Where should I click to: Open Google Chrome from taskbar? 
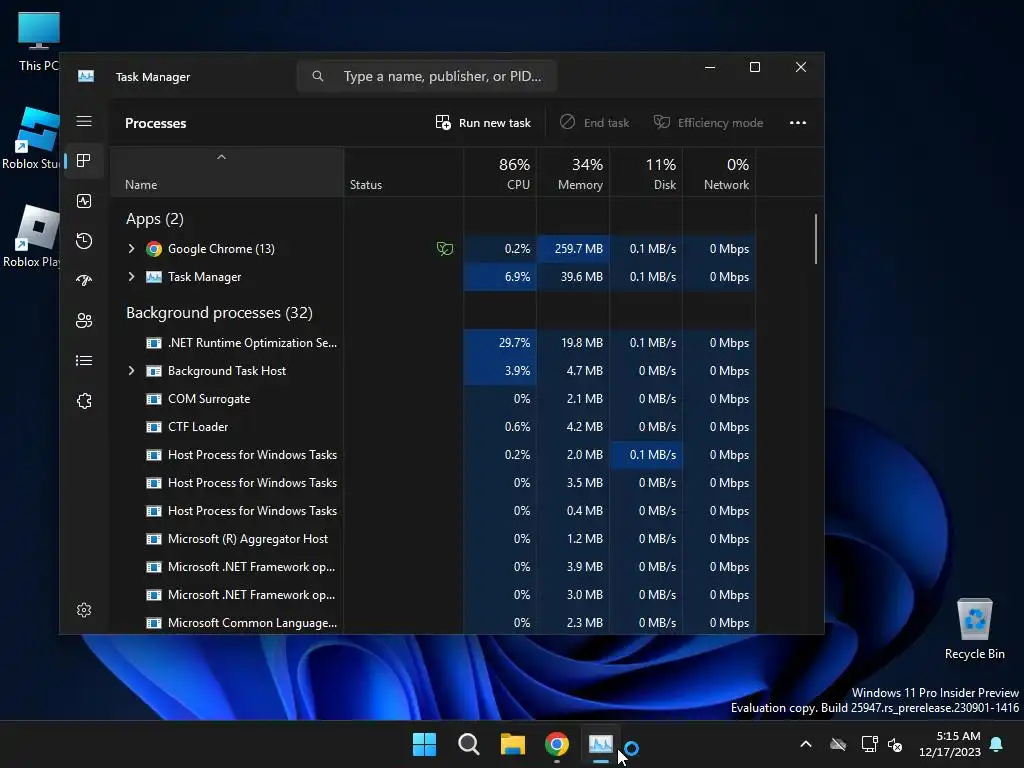tap(556, 744)
